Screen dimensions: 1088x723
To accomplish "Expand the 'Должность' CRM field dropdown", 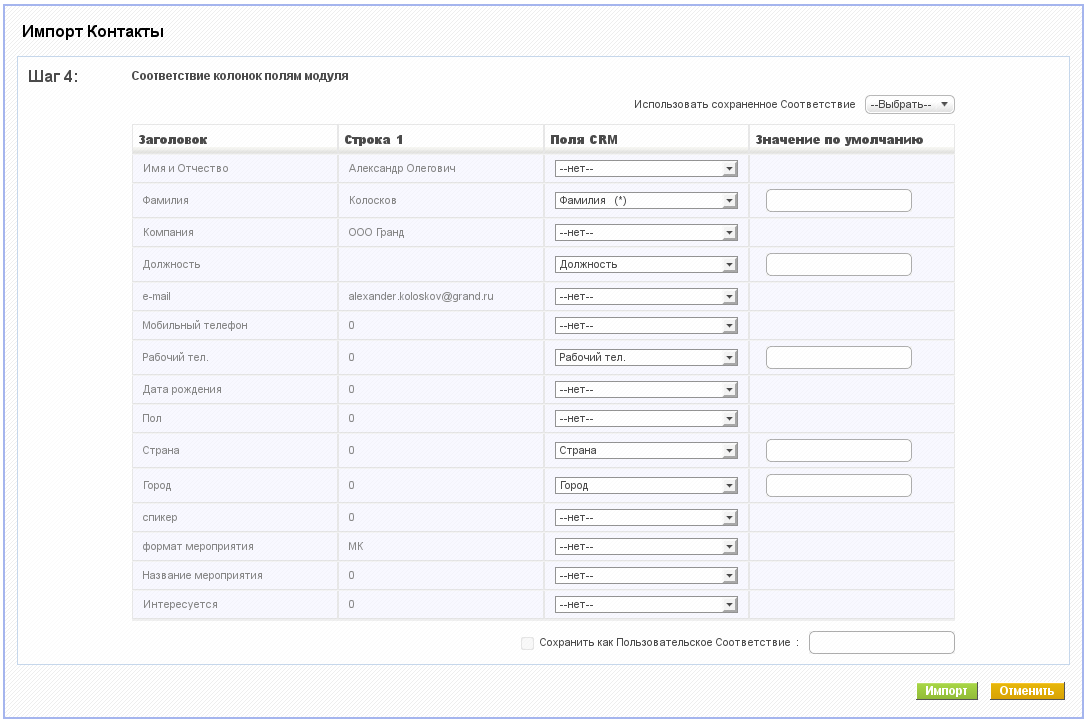I will pos(646,264).
